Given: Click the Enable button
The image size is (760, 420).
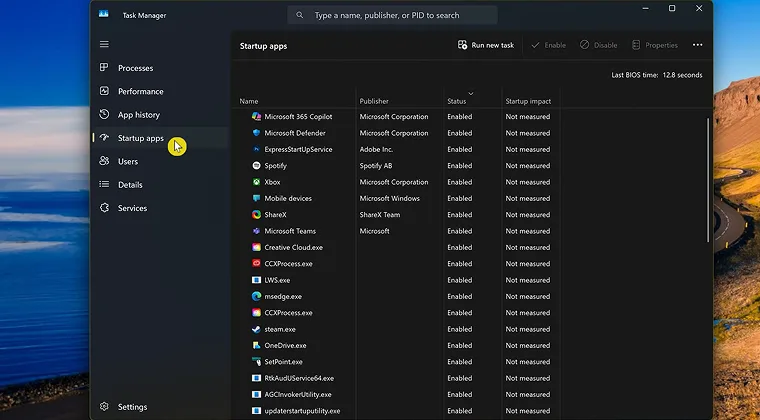Looking at the screenshot, I should 548,45.
